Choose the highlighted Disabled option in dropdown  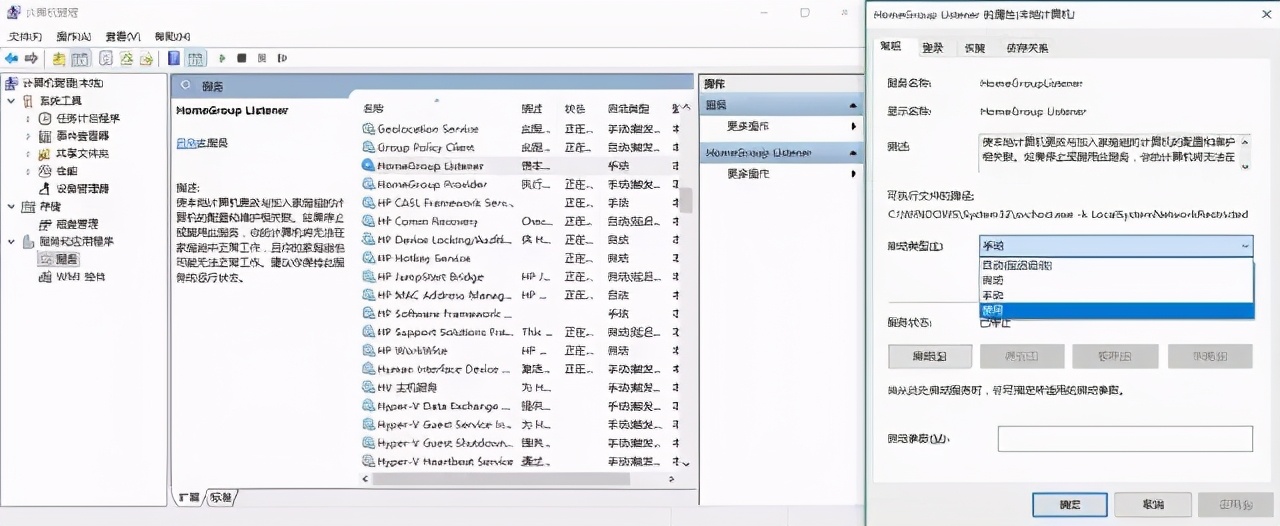[x=1115, y=311]
